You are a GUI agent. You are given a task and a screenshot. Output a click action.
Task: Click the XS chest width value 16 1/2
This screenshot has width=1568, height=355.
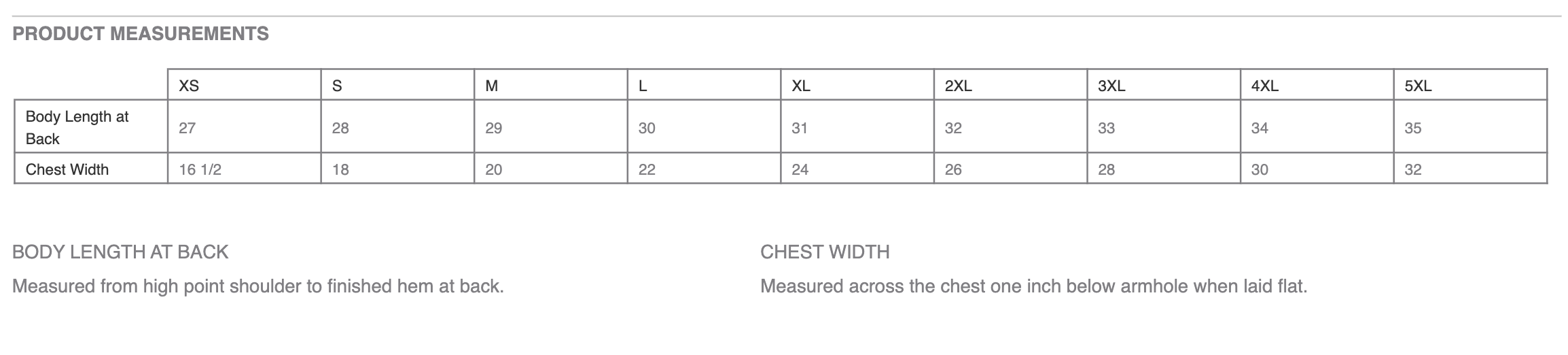click(x=200, y=169)
